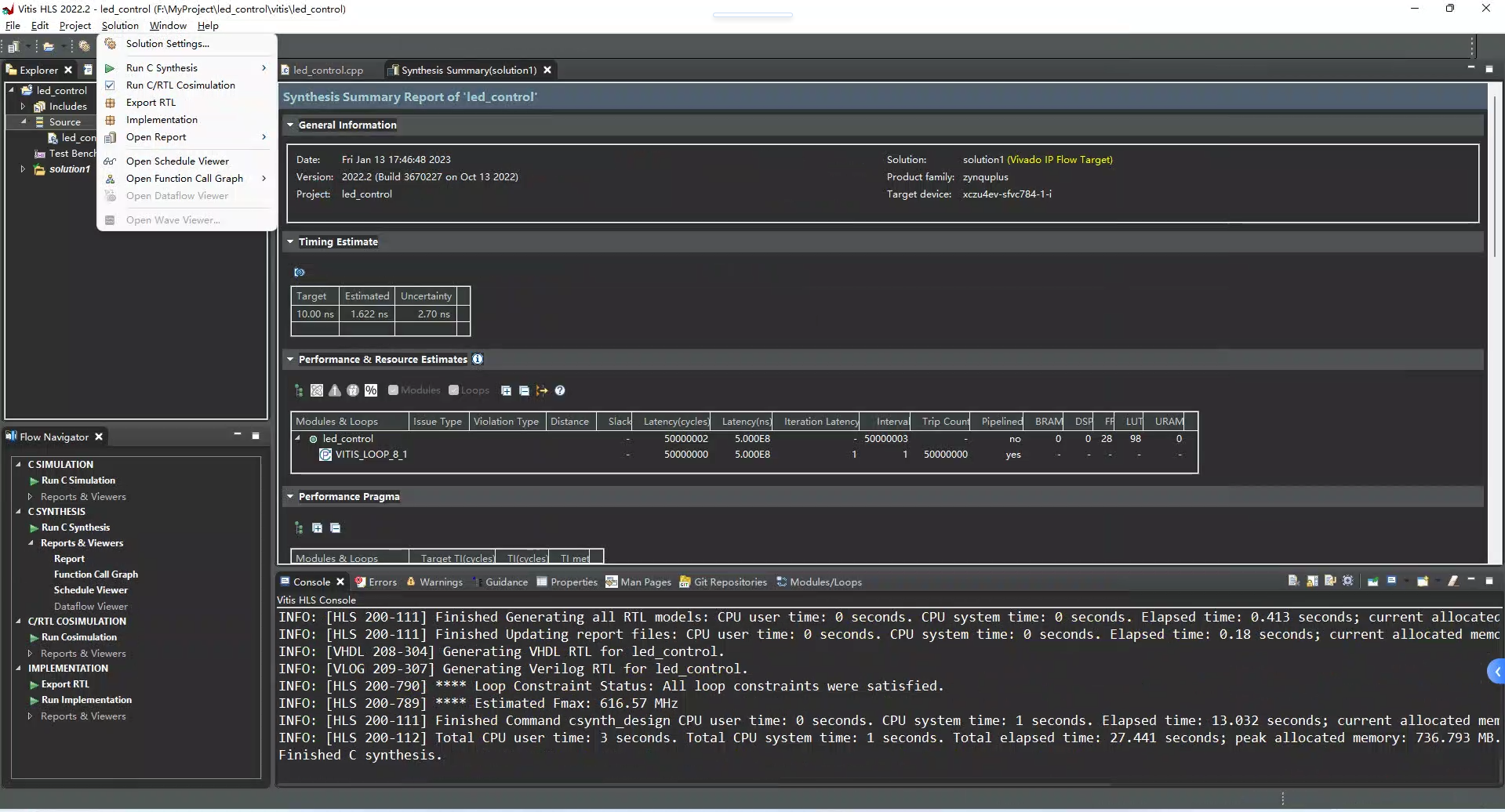Switch to the Modules/Loops tab
This screenshot has height=812, width=1505.
click(x=820, y=582)
